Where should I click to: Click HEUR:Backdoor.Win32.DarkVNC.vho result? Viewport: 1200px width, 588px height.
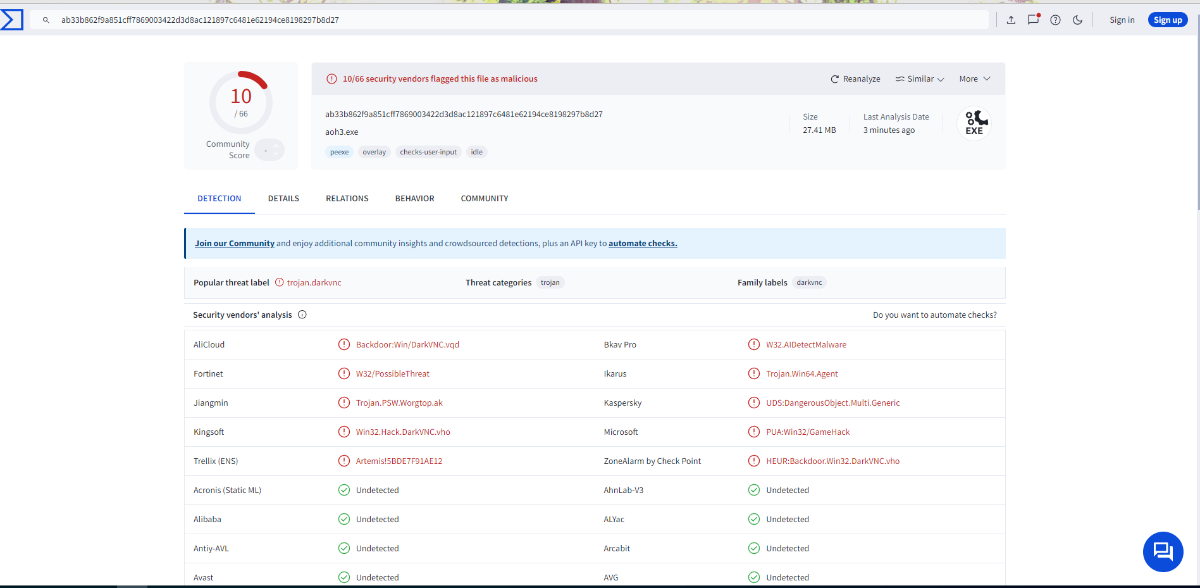(833, 461)
